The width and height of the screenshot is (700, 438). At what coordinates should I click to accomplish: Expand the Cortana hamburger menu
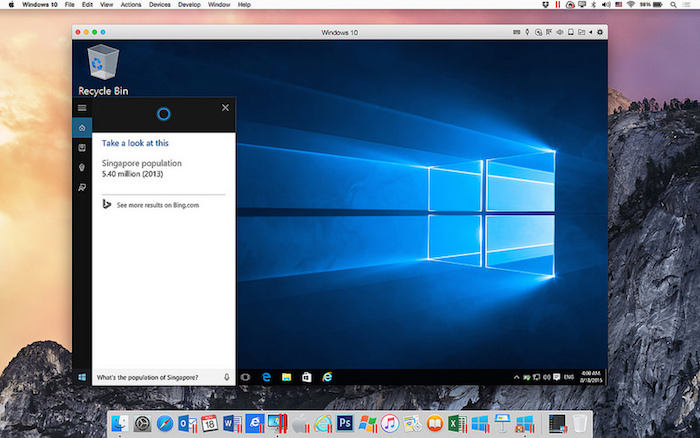coord(82,107)
